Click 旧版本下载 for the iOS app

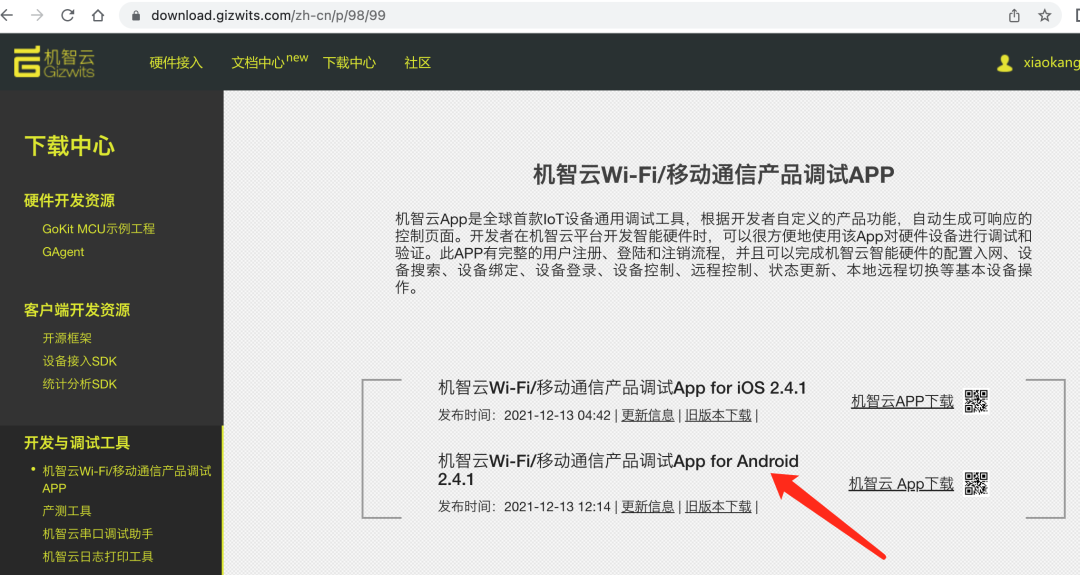tap(718, 415)
